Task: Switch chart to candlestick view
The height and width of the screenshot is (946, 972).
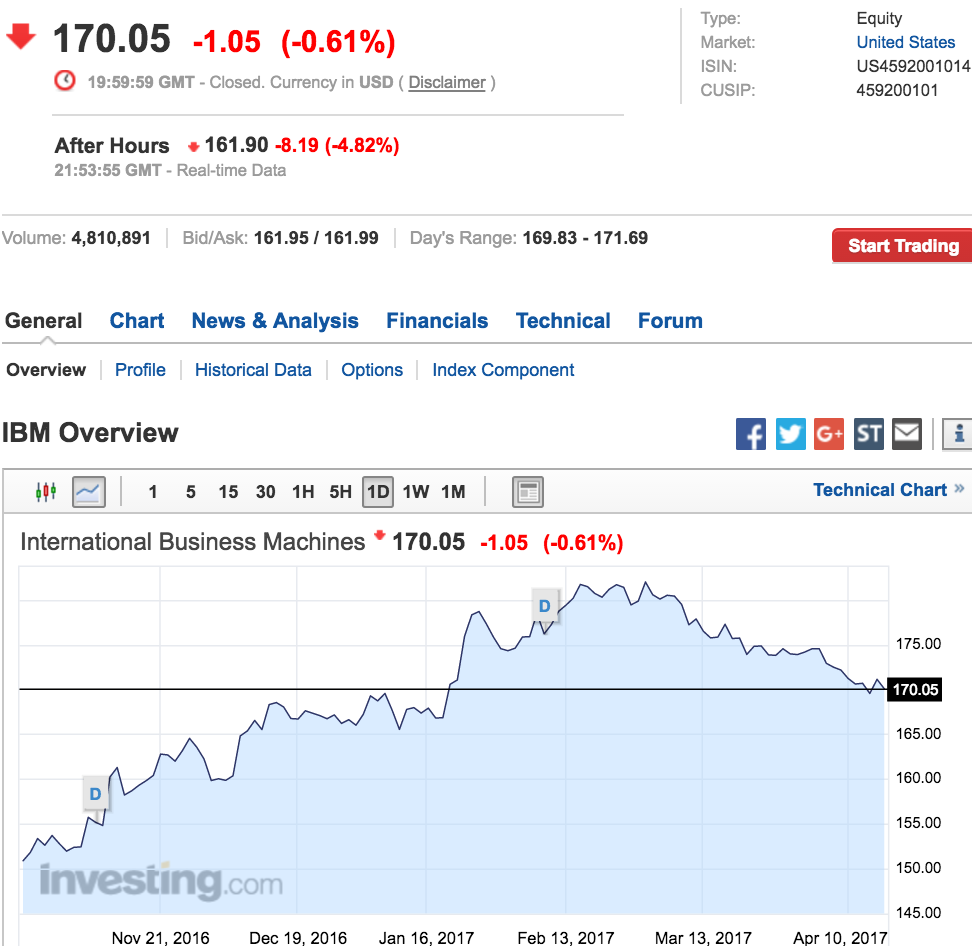Action: 46,491
